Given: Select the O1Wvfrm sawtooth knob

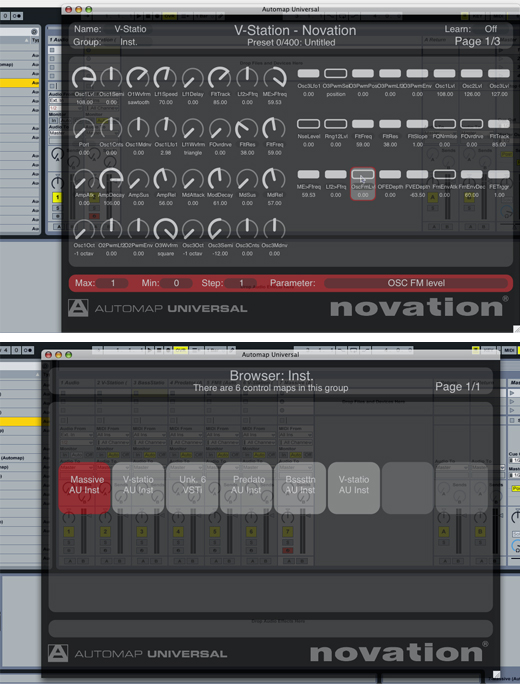Looking at the screenshot, I should (138, 78).
